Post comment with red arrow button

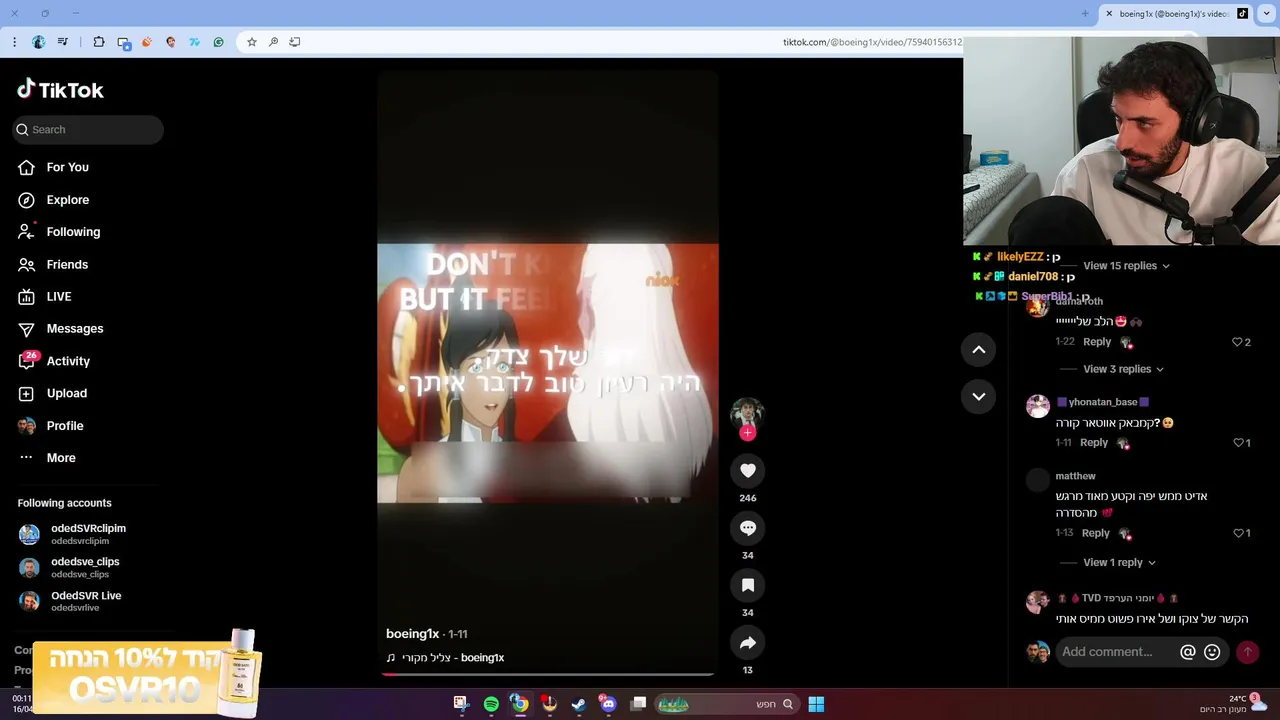(1247, 652)
